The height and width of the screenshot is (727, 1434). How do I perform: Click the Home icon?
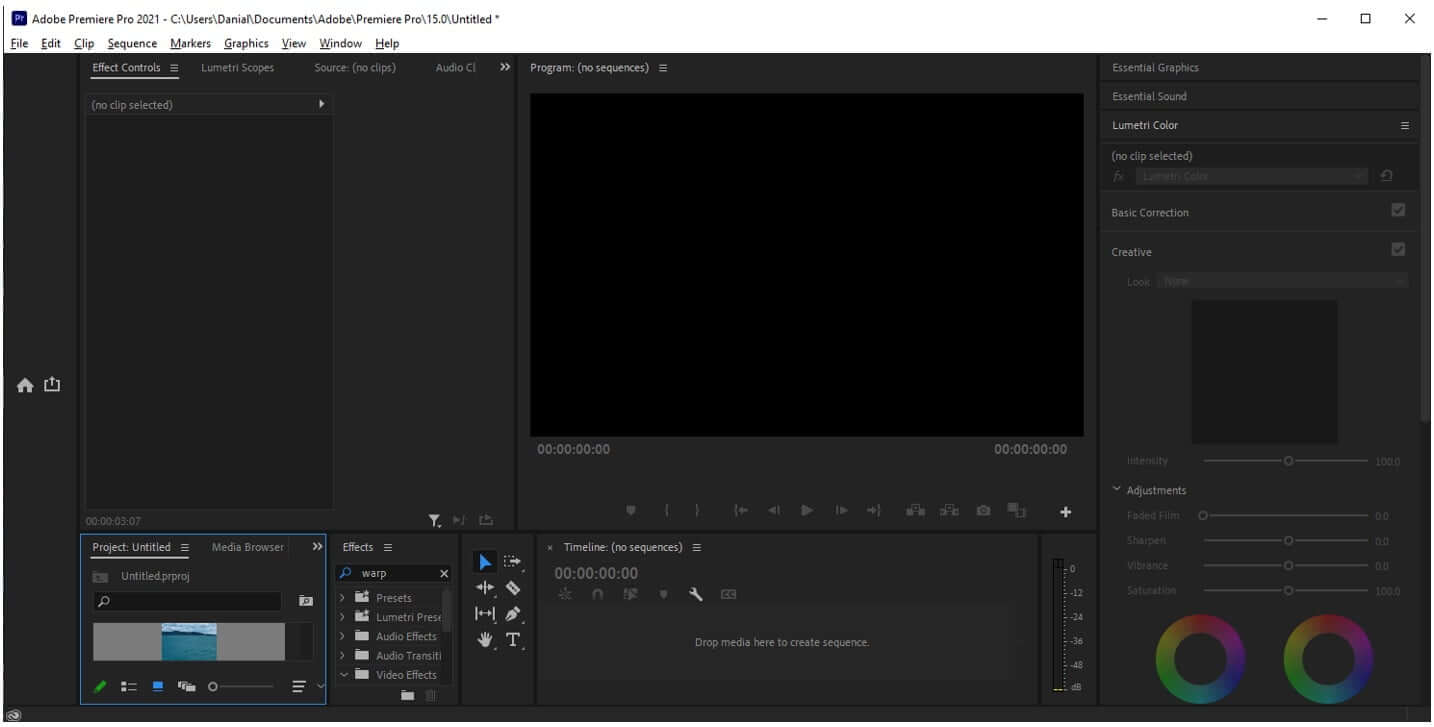click(25, 385)
